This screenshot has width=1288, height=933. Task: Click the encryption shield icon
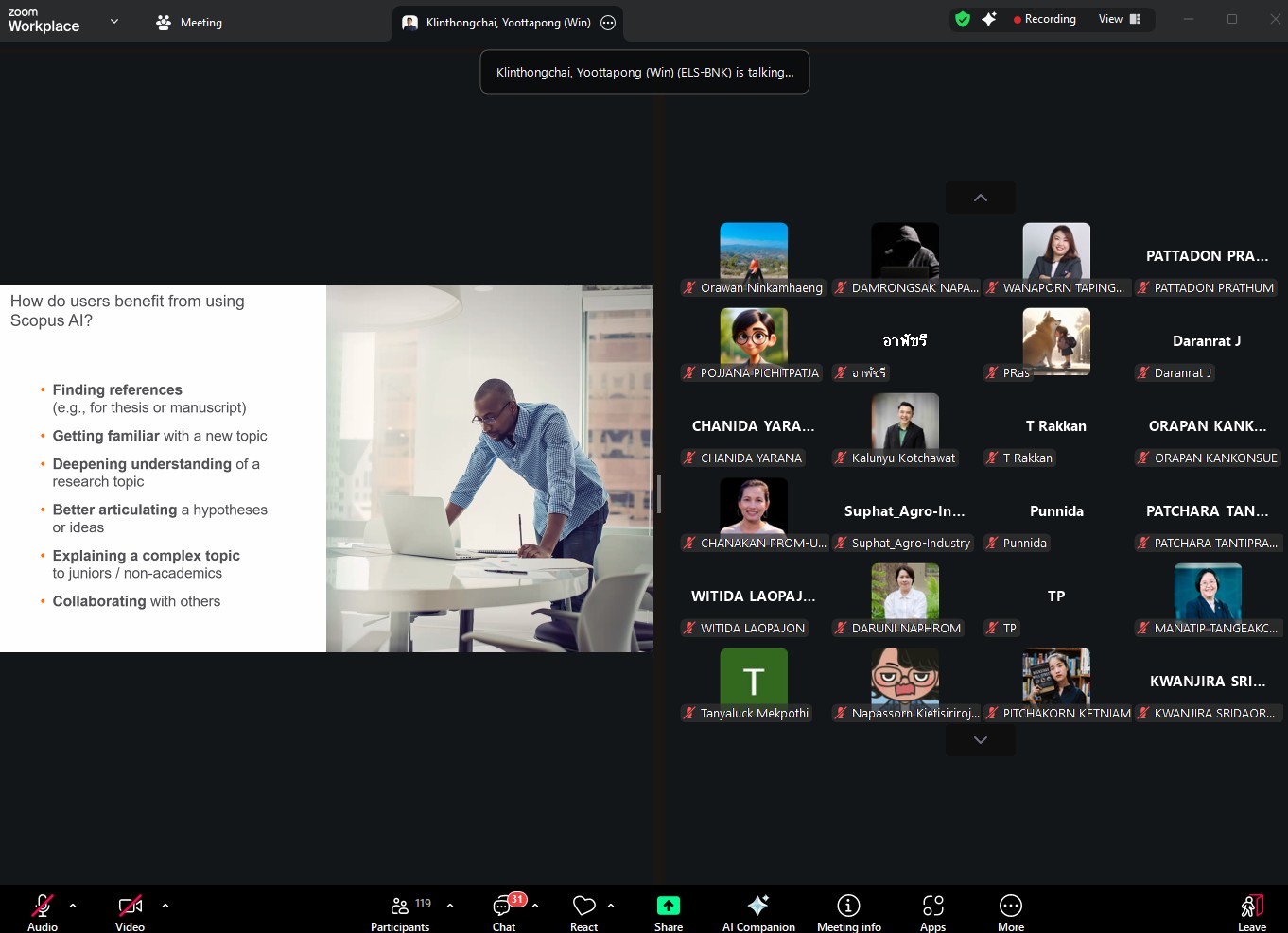tap(963, 19)
